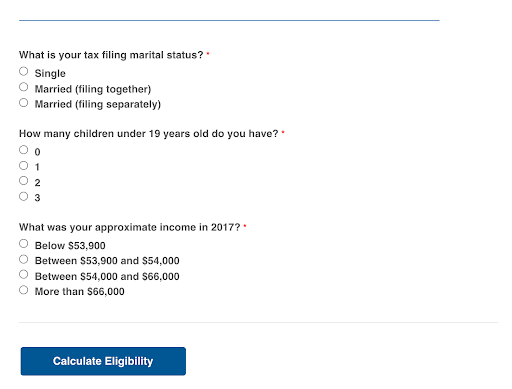Pick 2 children radio button
The width and height of the screenshot is (512, 389).
pos(23,181)
